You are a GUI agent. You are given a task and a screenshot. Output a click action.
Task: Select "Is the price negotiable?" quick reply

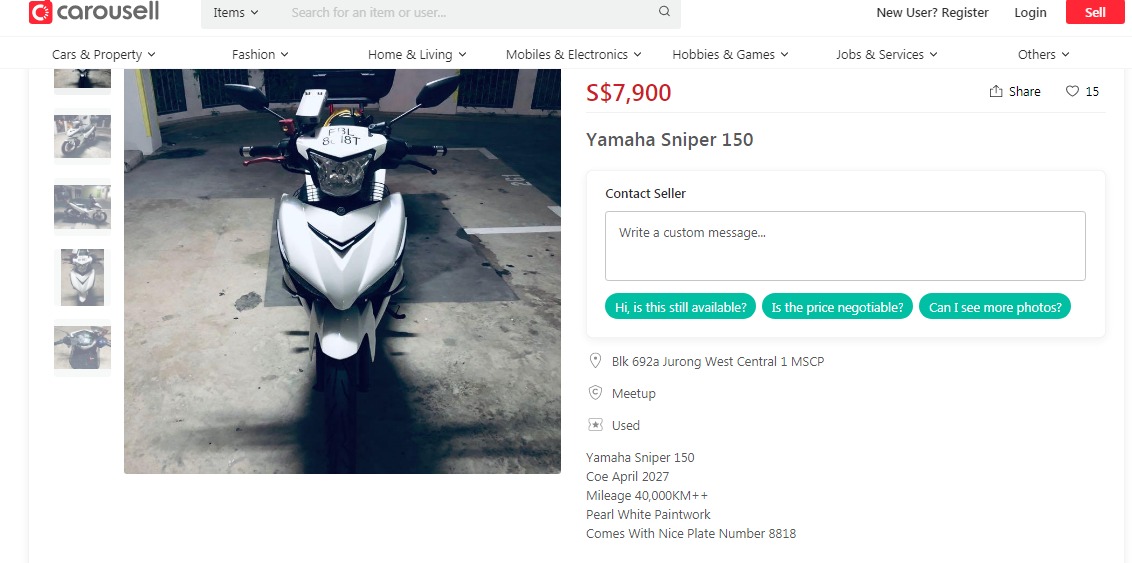tap(837, 307)
